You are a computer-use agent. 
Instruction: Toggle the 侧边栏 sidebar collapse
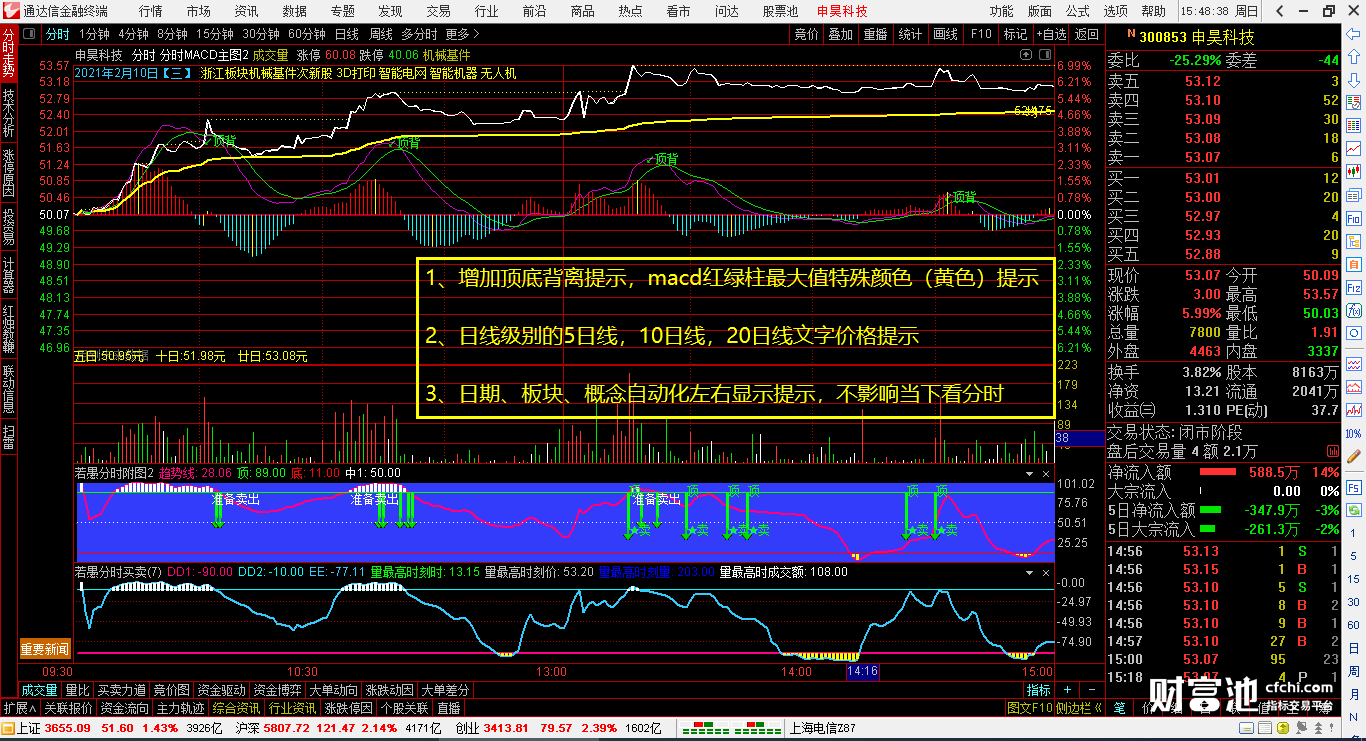point(1078,708)
